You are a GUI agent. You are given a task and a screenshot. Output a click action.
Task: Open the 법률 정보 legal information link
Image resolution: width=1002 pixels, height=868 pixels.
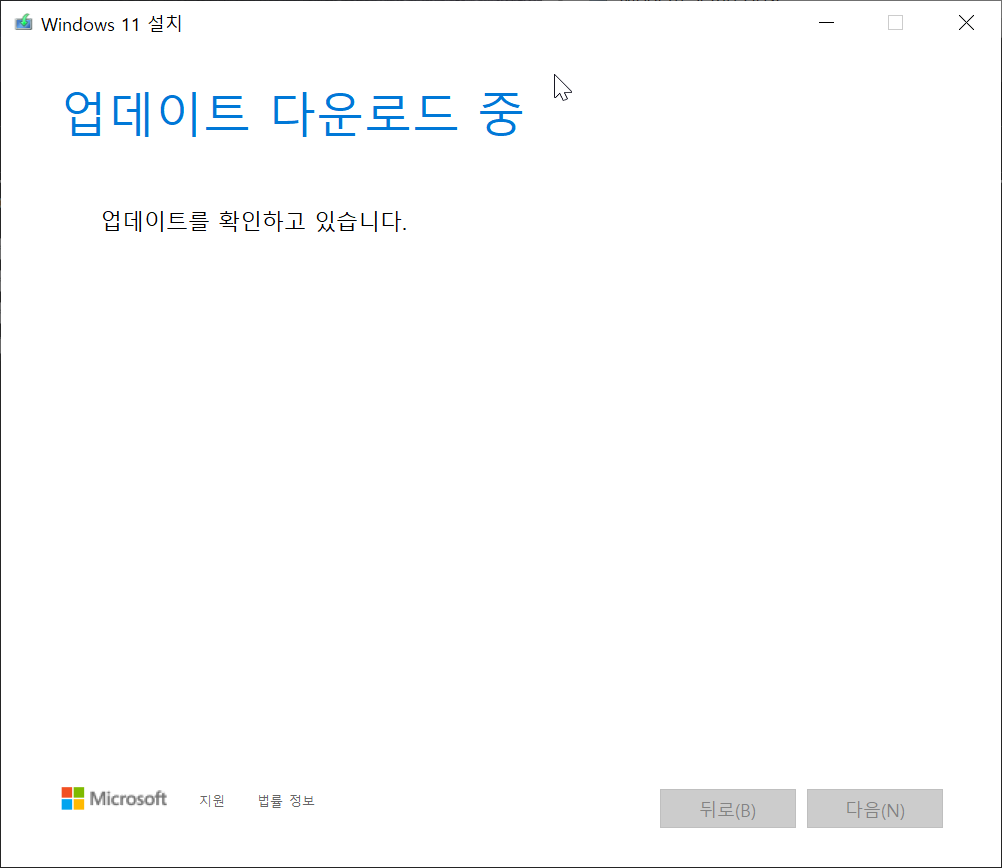pos(286,800)
